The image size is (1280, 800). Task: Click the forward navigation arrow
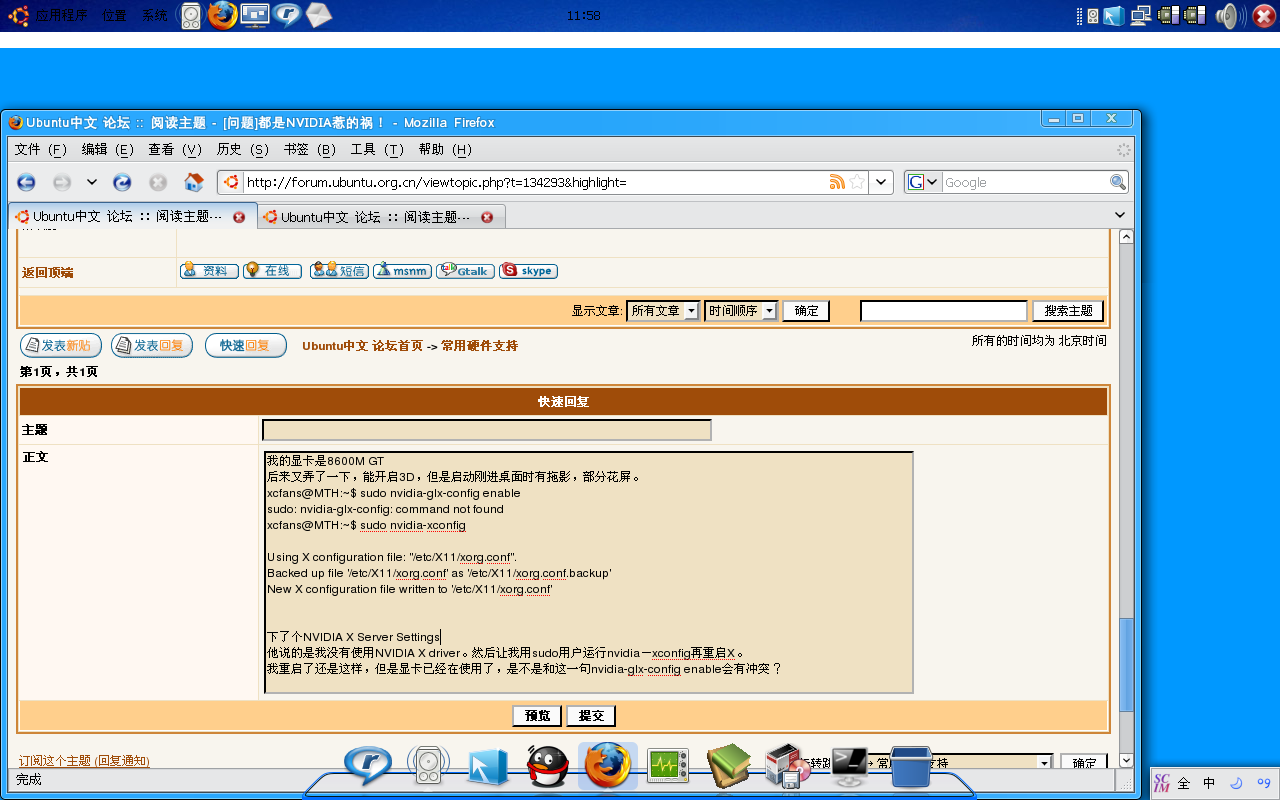62,182
